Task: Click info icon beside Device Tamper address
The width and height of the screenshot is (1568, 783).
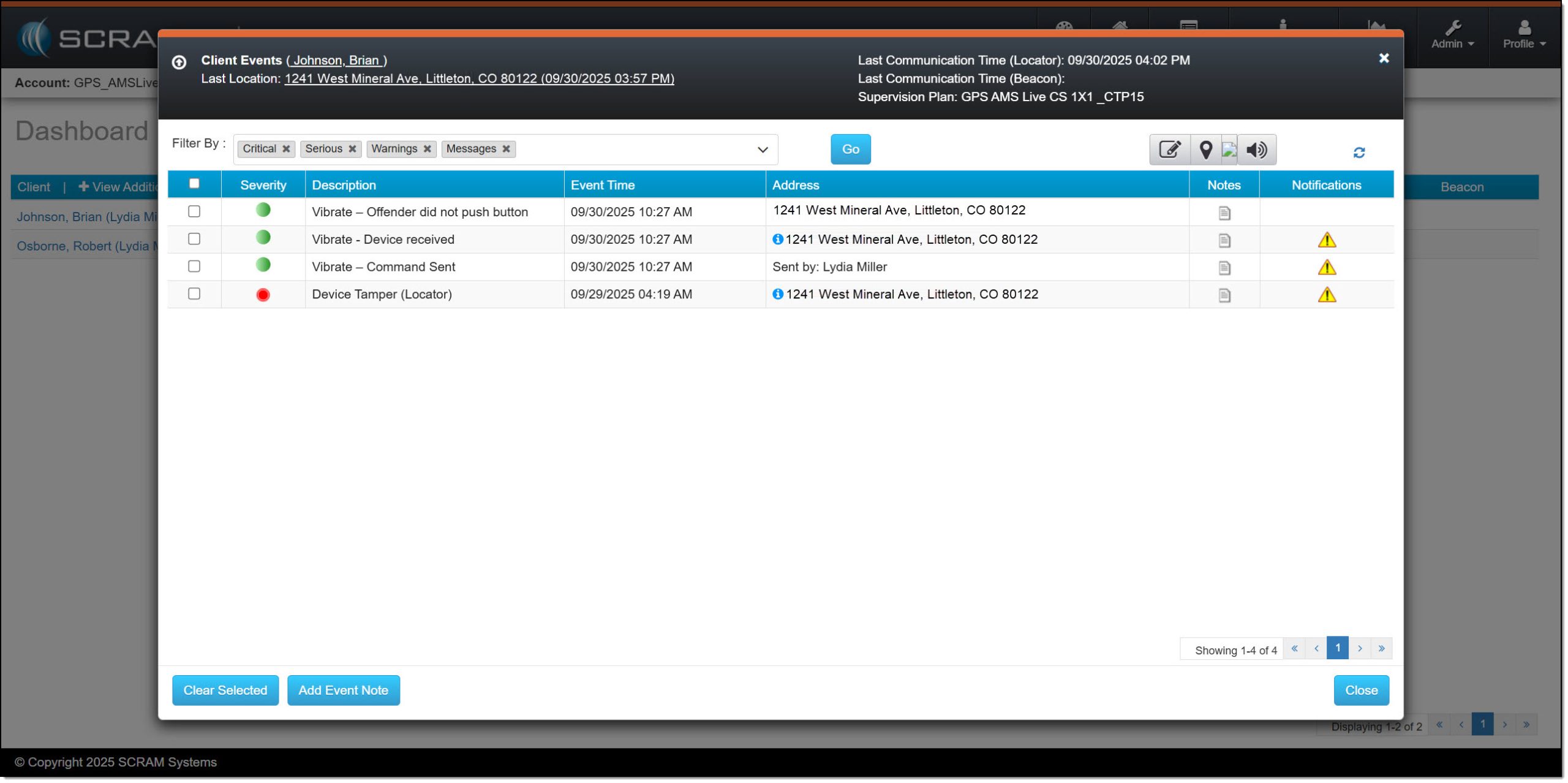Action: 777,294
